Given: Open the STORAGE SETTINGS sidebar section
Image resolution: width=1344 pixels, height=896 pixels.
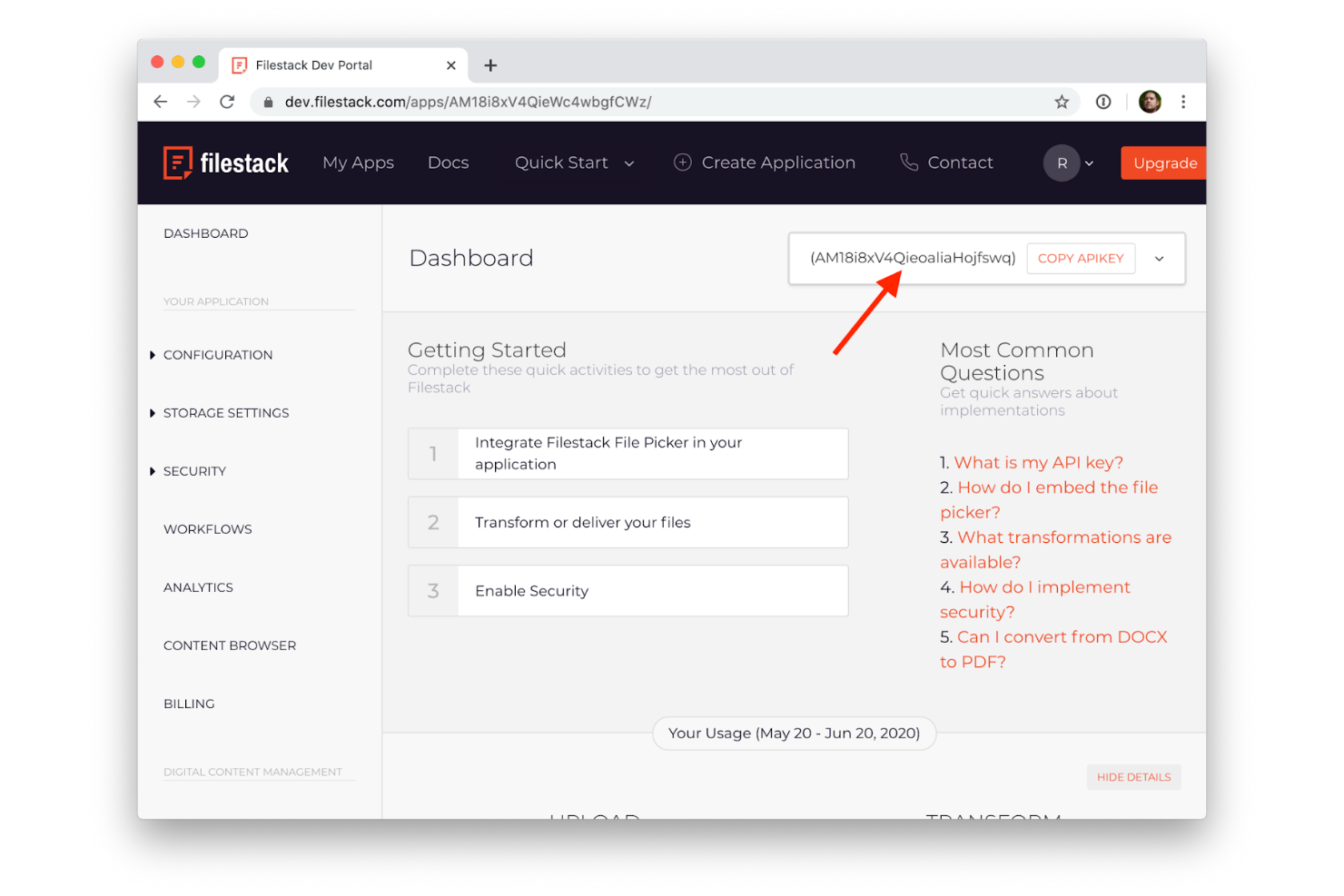Looking at the screenshot, I should coord(226,413).
